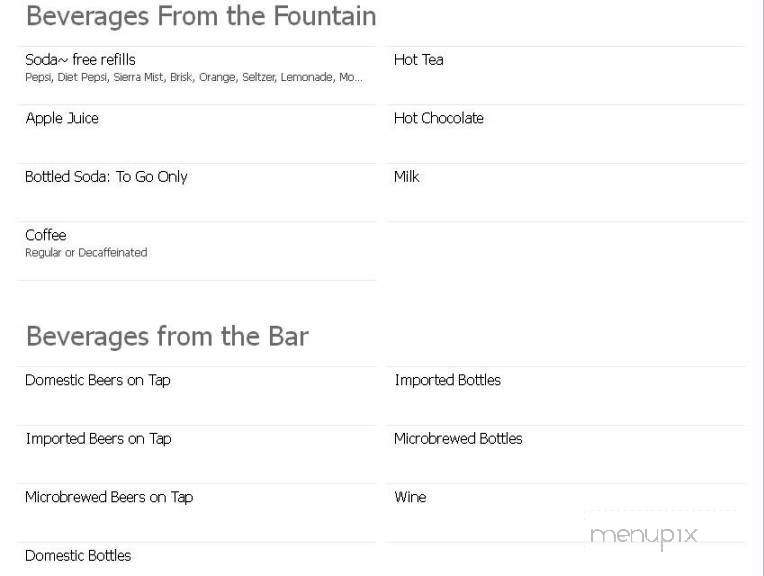Click the Beverages from the Bar heading
The image size is (764, 576).
pos(167,336)
